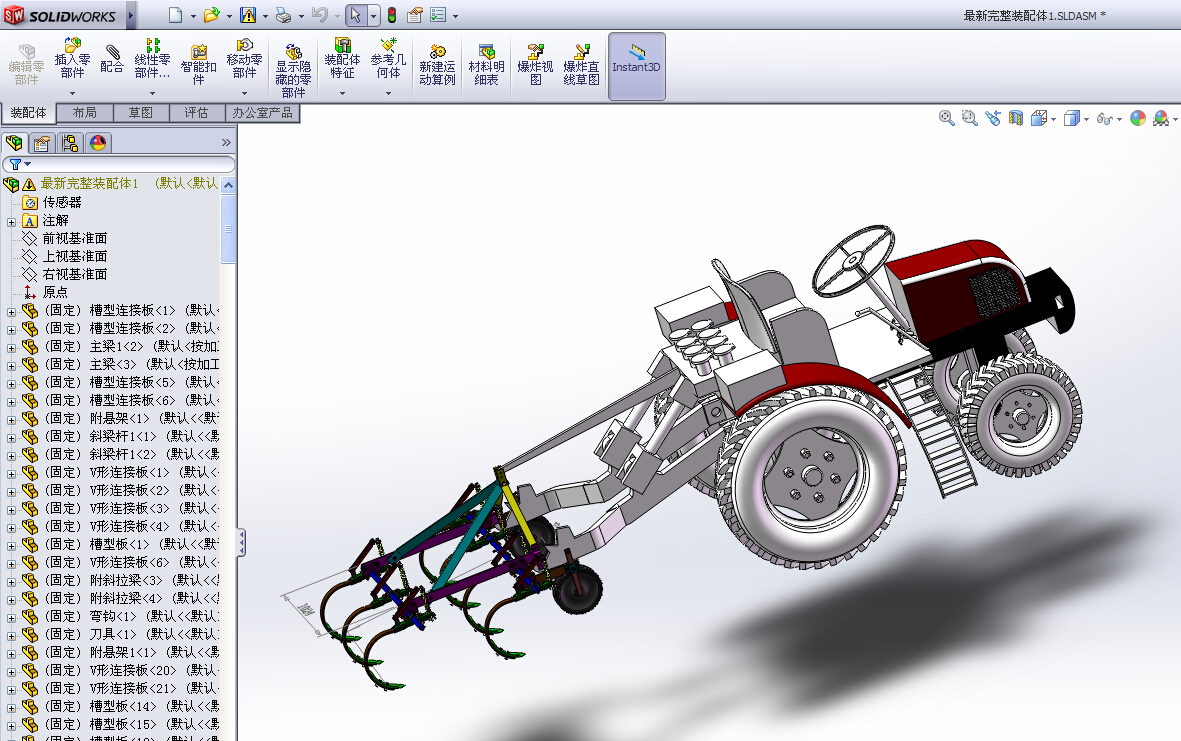Switch to the 草图 tab
1181x741 pixels.
(140, 112)
